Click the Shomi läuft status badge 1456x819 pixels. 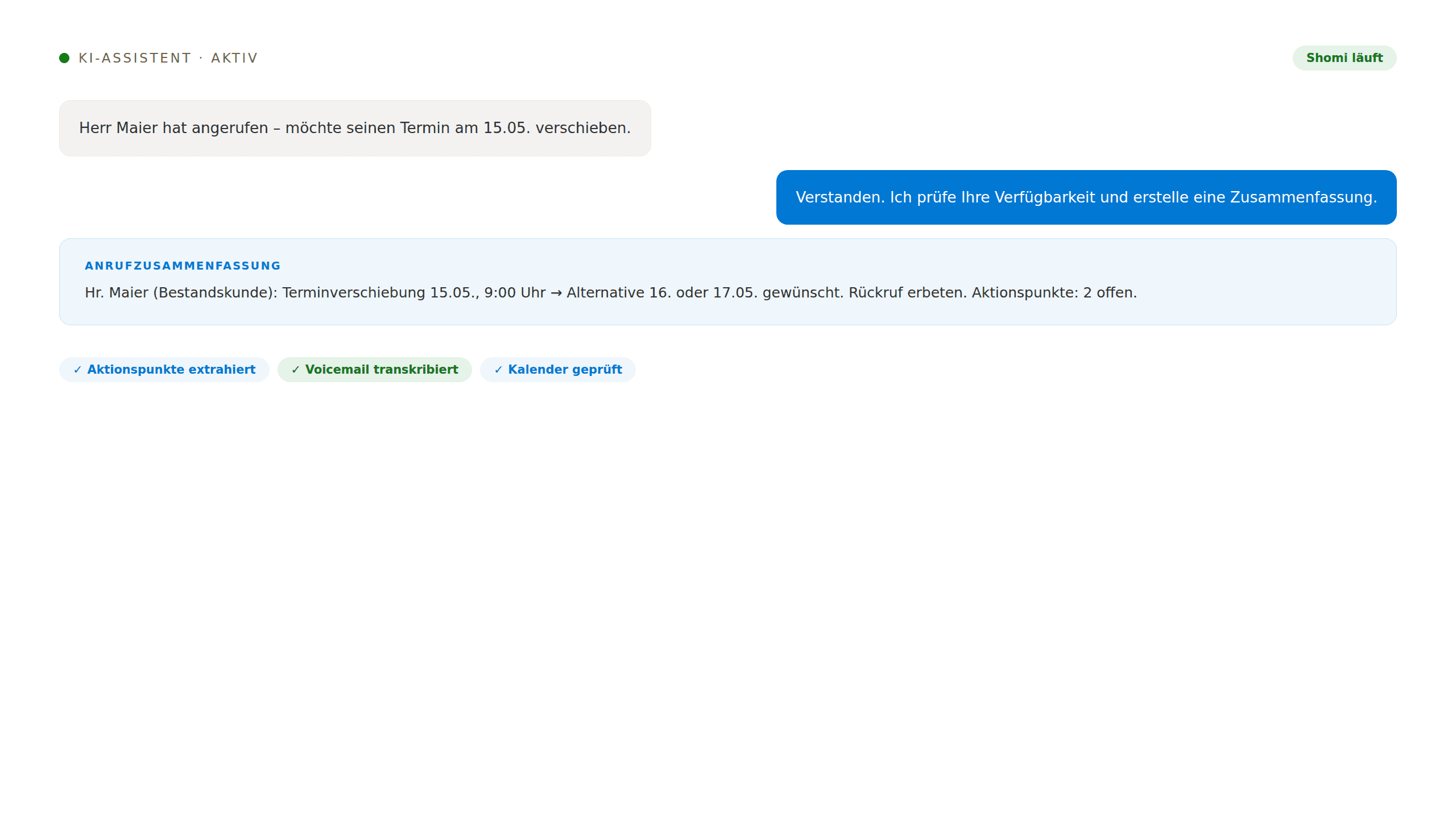[1344, 58]
